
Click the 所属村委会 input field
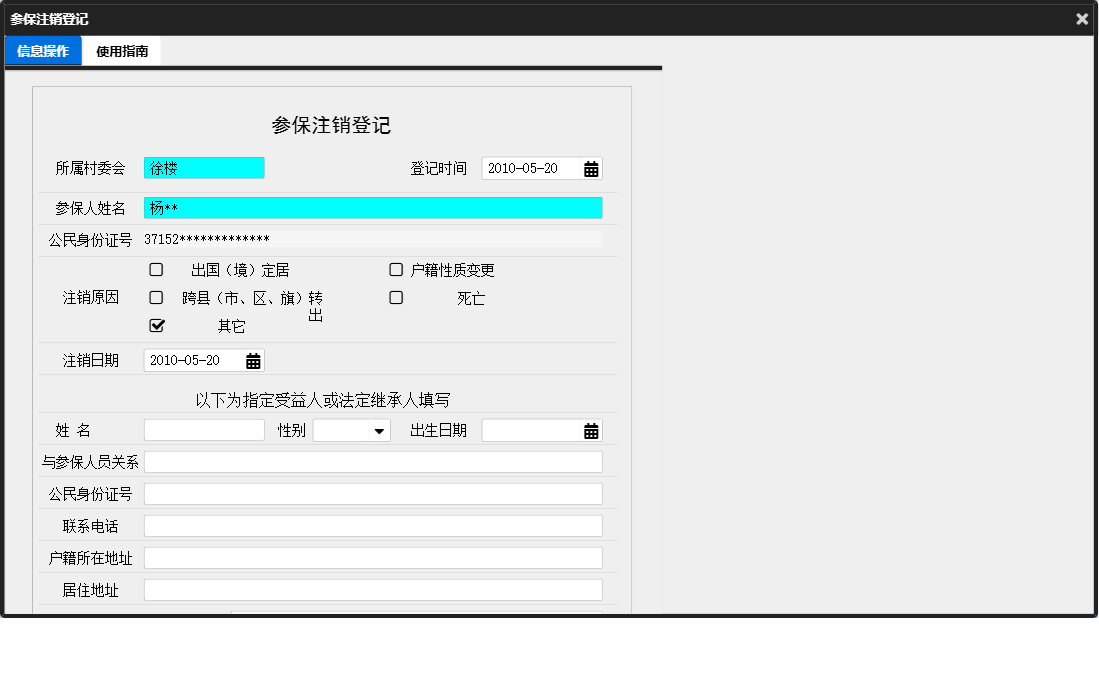[x=204, y=167]
